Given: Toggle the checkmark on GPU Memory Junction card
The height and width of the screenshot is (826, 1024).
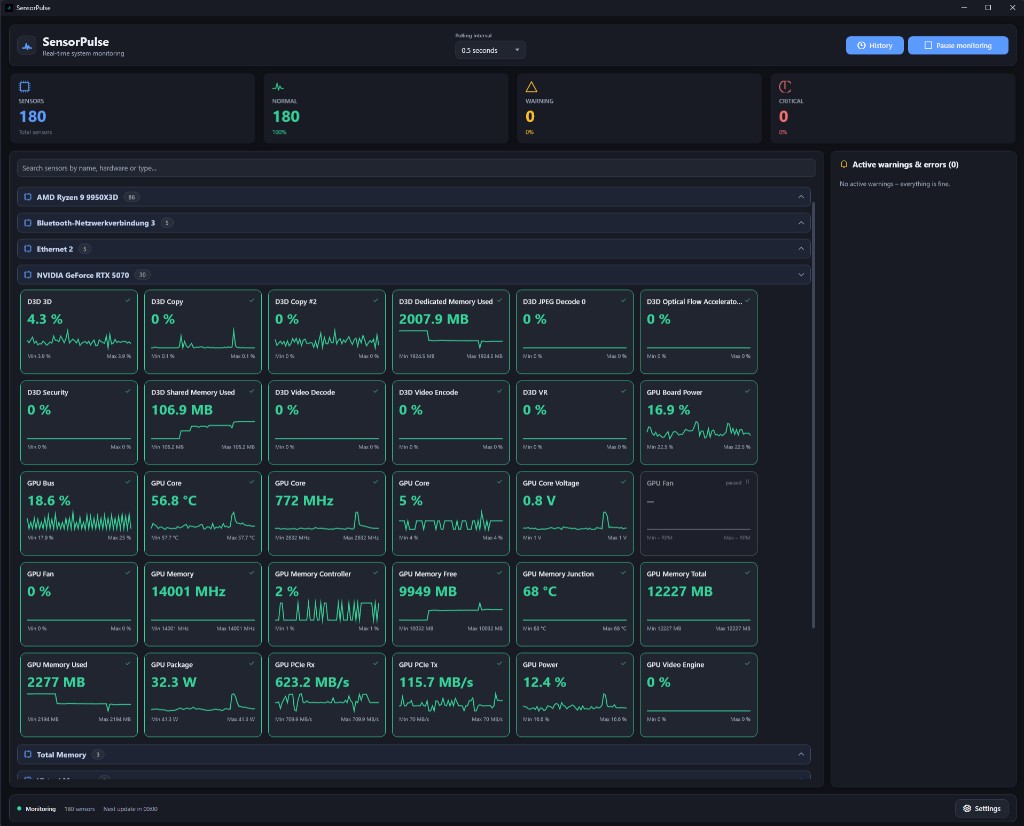Looking at the screenshot, I should tap(623, 573).
